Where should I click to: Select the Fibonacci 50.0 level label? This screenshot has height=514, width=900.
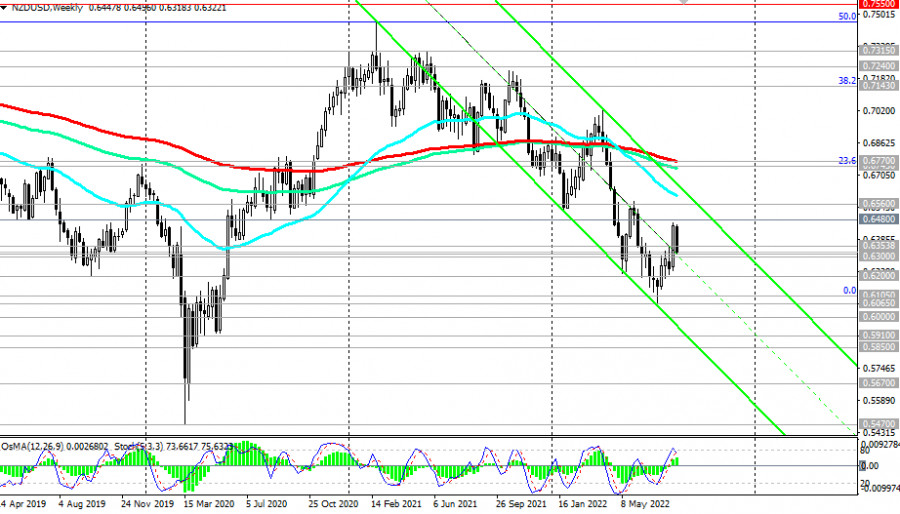847,16
